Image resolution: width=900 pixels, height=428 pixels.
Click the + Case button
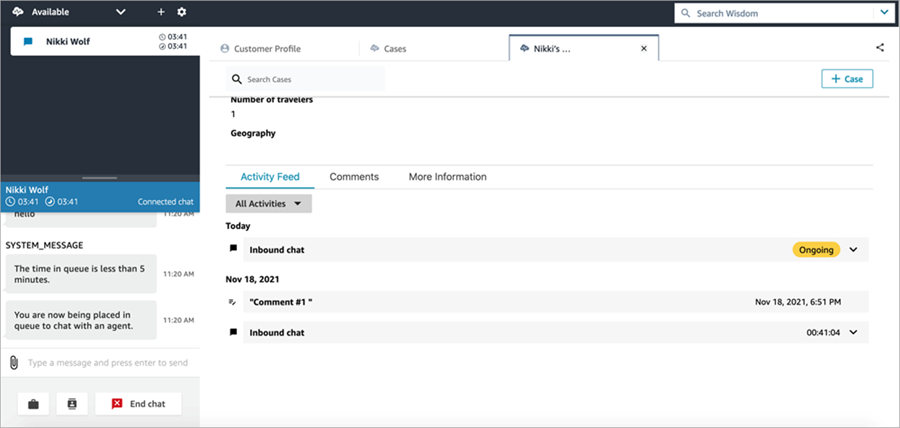pos(846,79)
